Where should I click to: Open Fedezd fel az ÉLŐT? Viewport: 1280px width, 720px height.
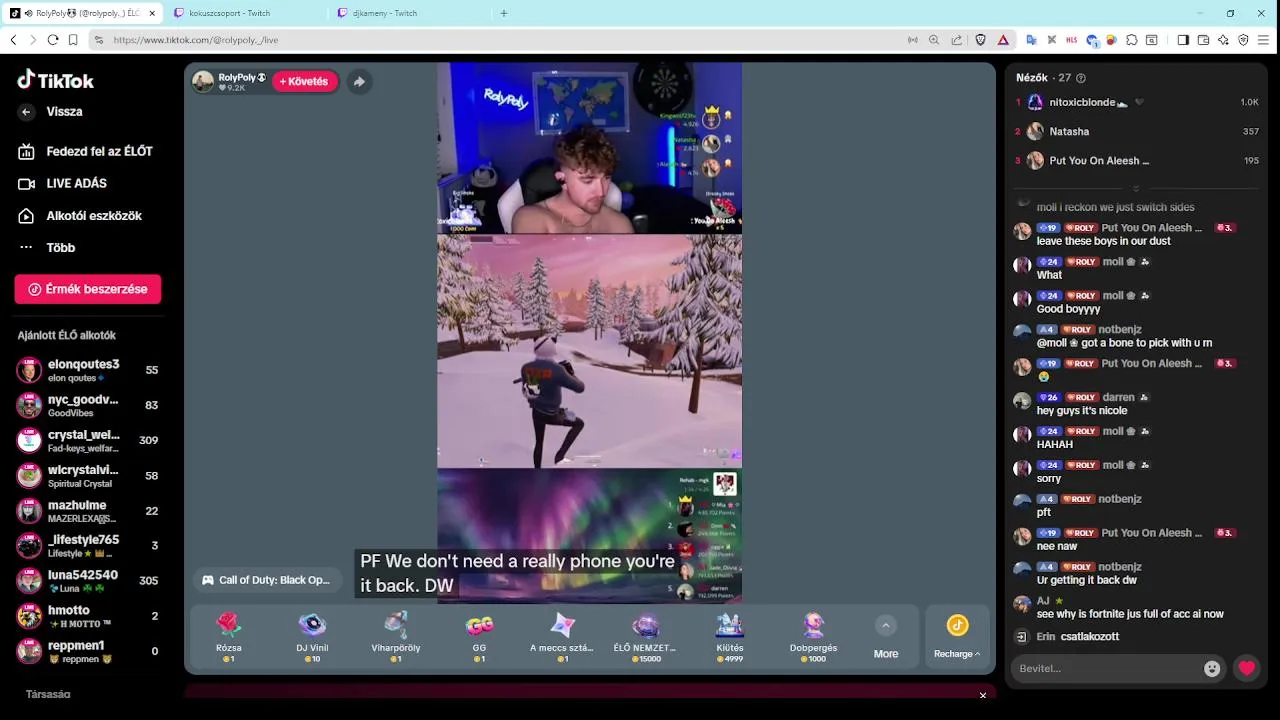(x=87, y=152)
